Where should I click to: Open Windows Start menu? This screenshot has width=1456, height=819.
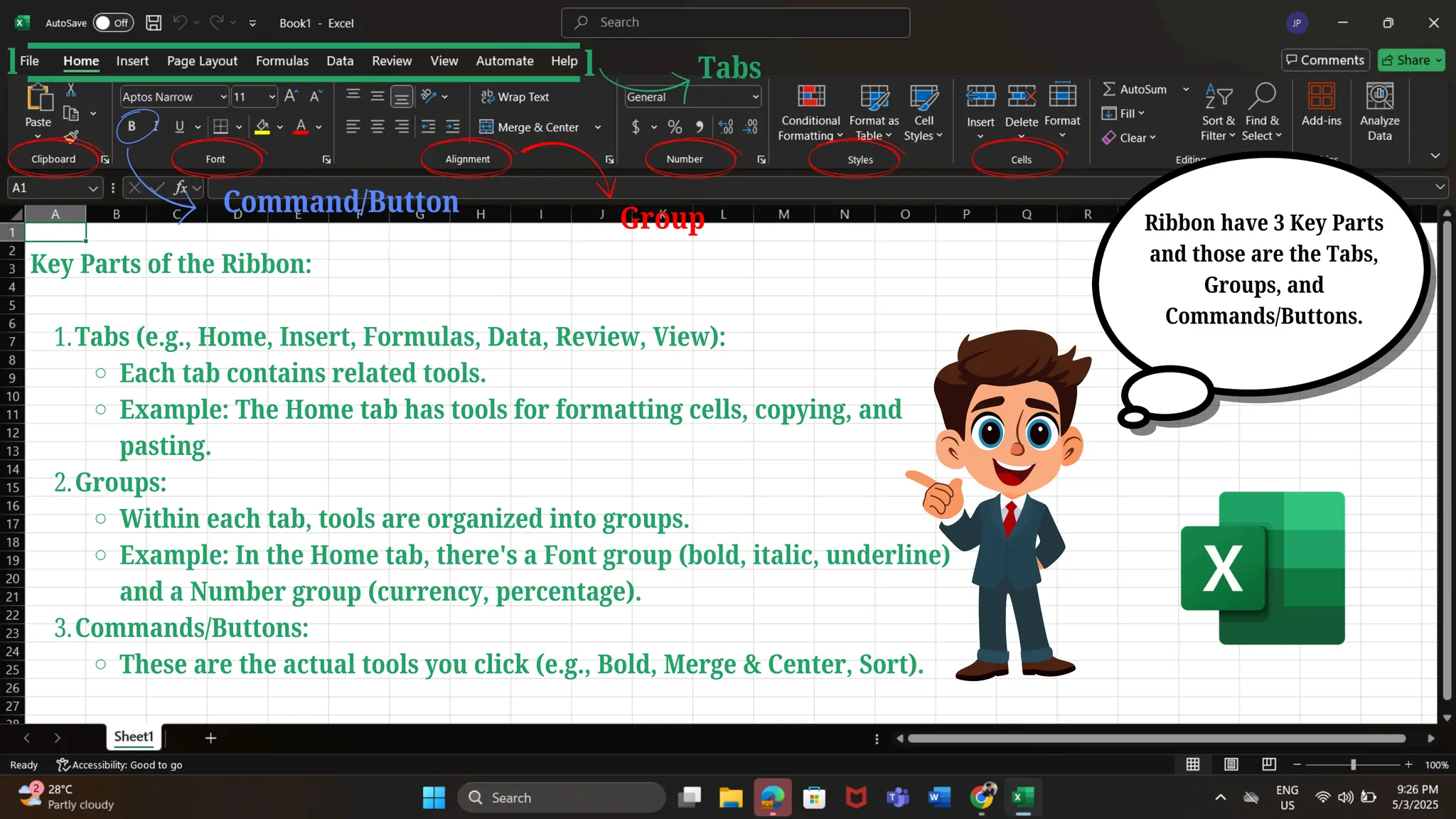click(x=434, y=798)
